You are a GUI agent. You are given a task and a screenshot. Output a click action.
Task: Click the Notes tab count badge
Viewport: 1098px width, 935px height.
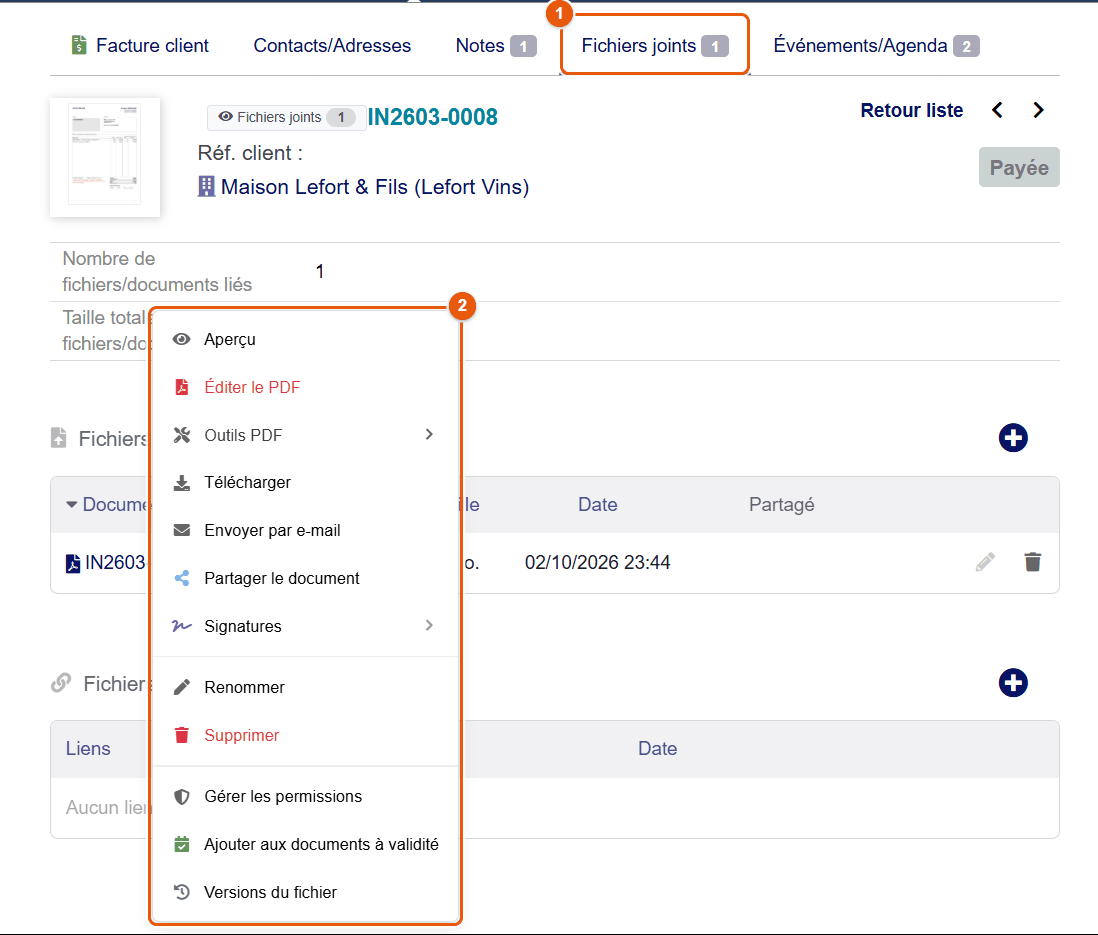click(x=523, y=46)
